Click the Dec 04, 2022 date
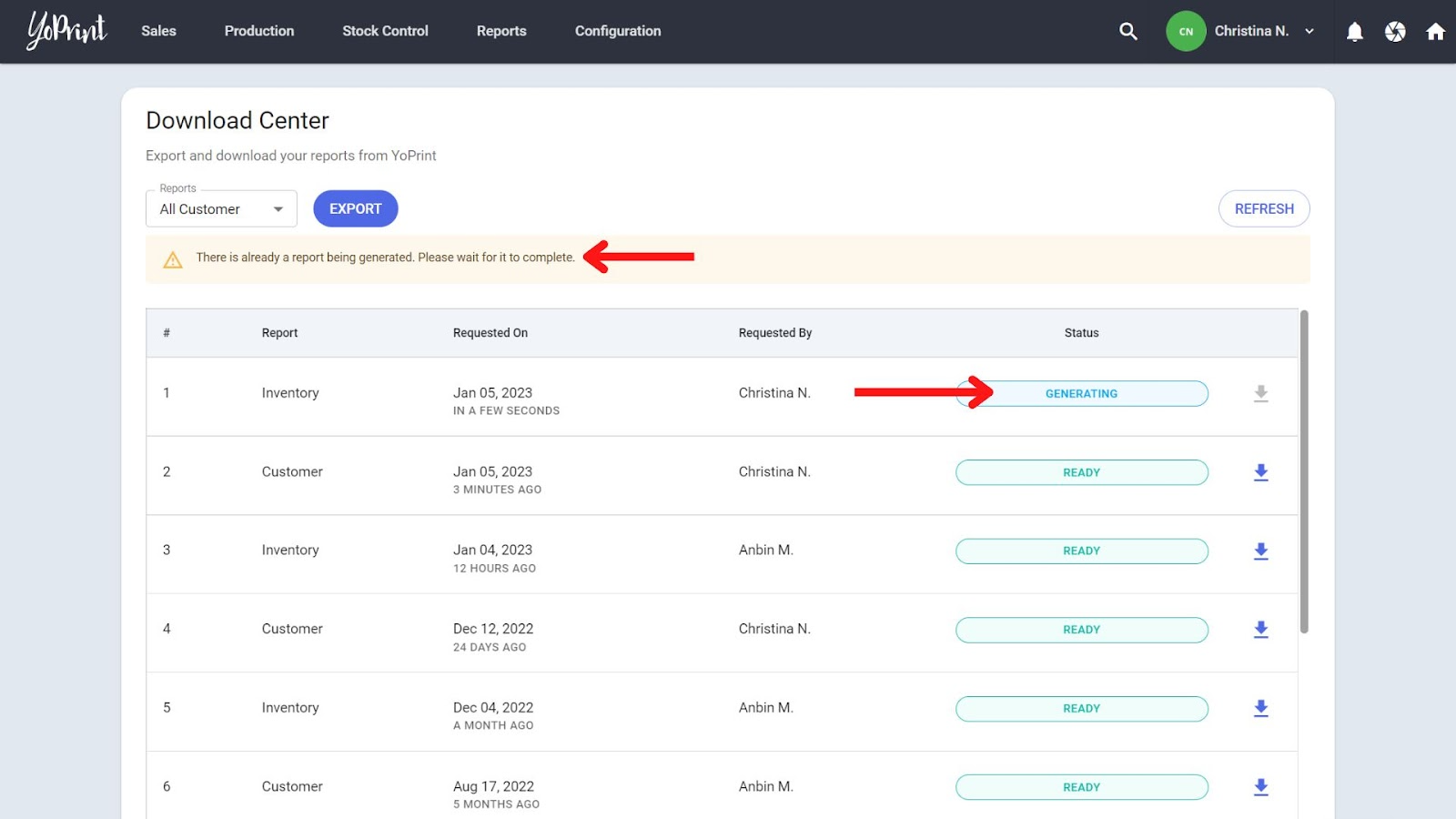Screen dimensions: 1456x819 (x=493, y=707)
